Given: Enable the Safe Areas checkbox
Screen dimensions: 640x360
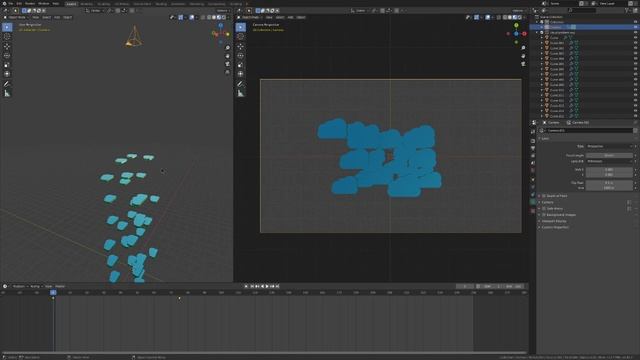Looking at the screenshot, I should (x=544, y=209).
